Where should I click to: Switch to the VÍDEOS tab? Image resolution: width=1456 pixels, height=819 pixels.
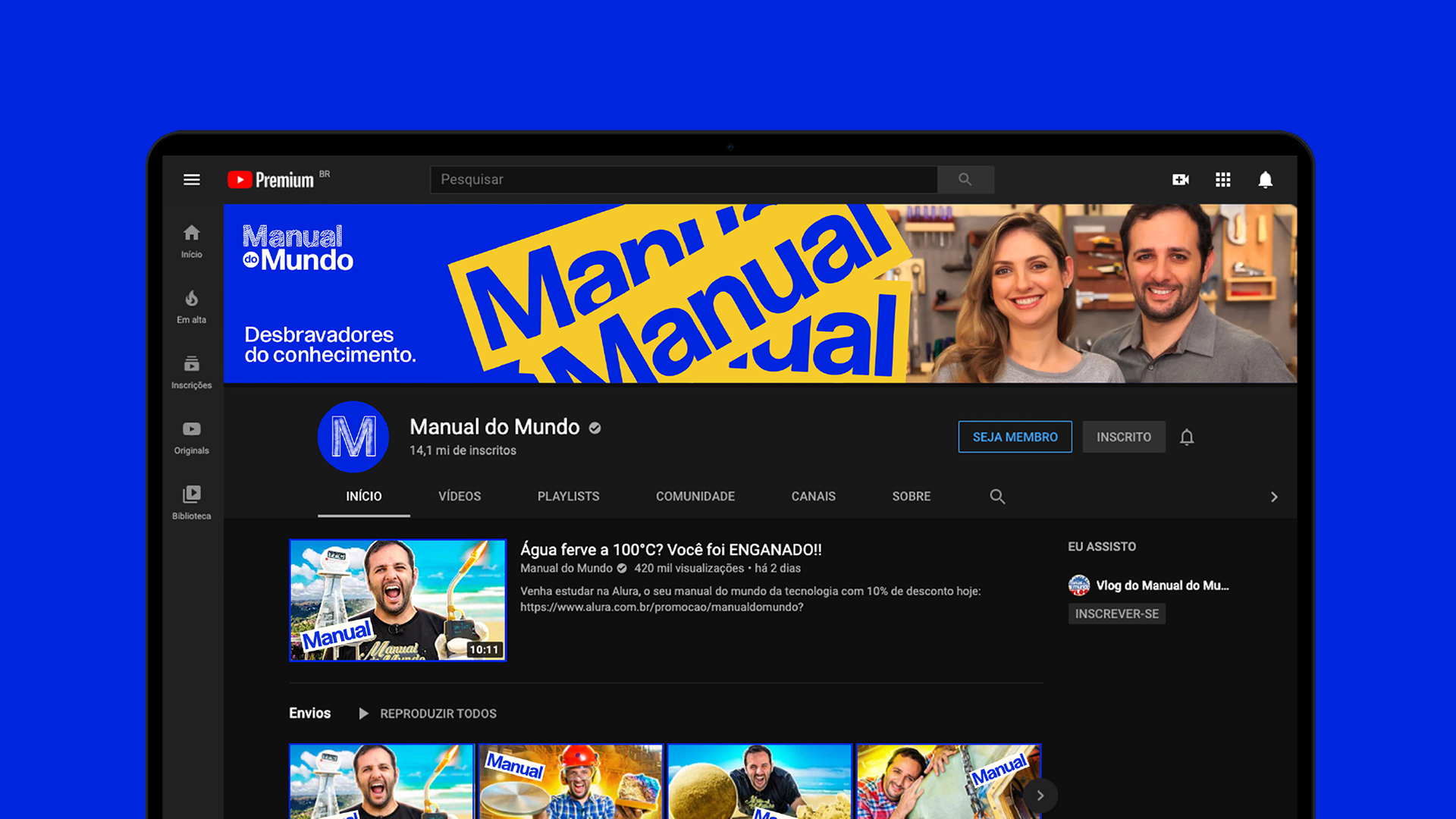460,496
